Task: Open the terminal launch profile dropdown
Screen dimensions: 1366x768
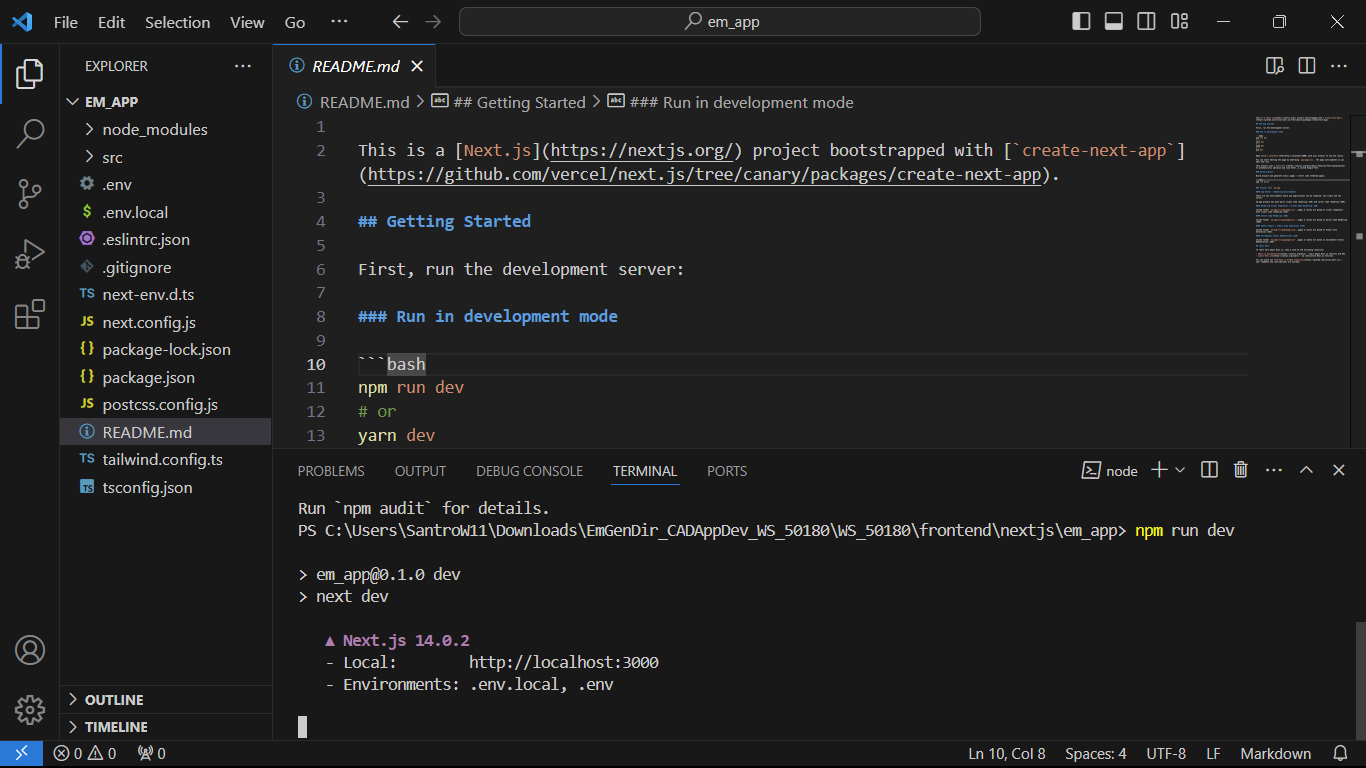Action: pos(1180,470)
